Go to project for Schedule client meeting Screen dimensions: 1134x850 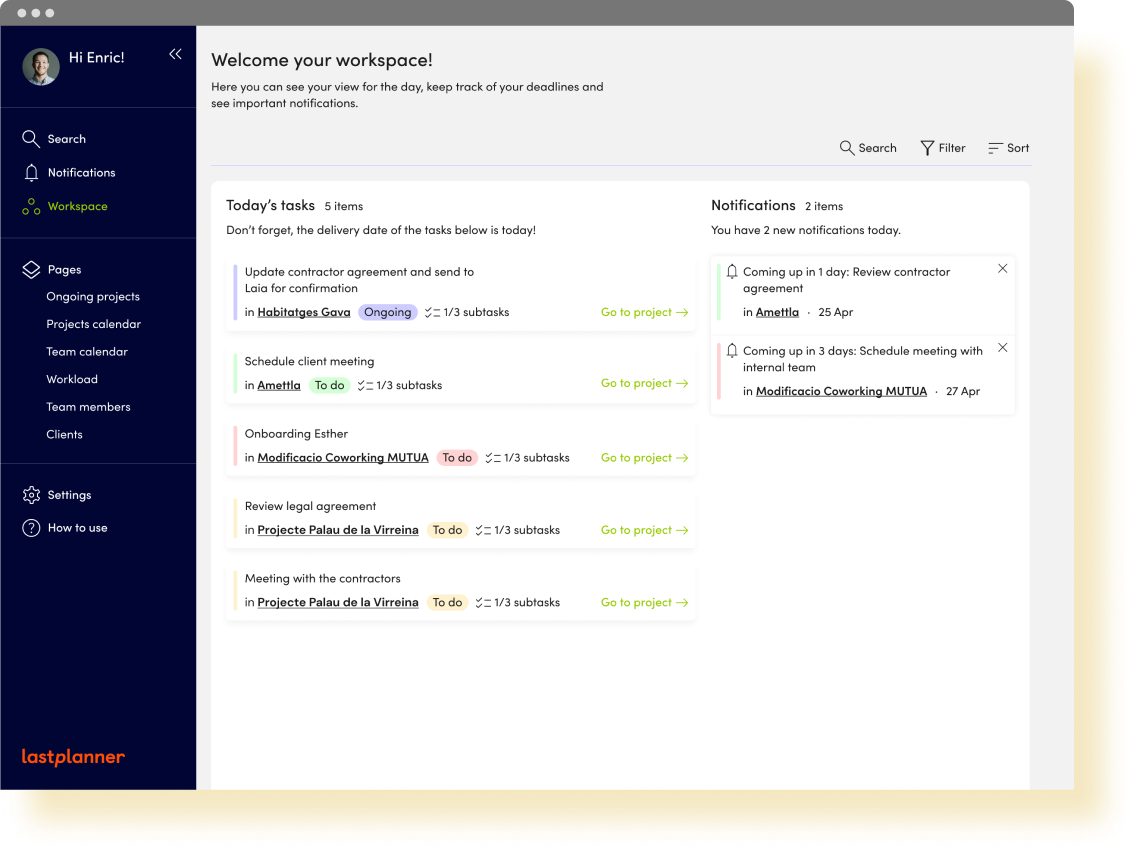tap(644, 383)
